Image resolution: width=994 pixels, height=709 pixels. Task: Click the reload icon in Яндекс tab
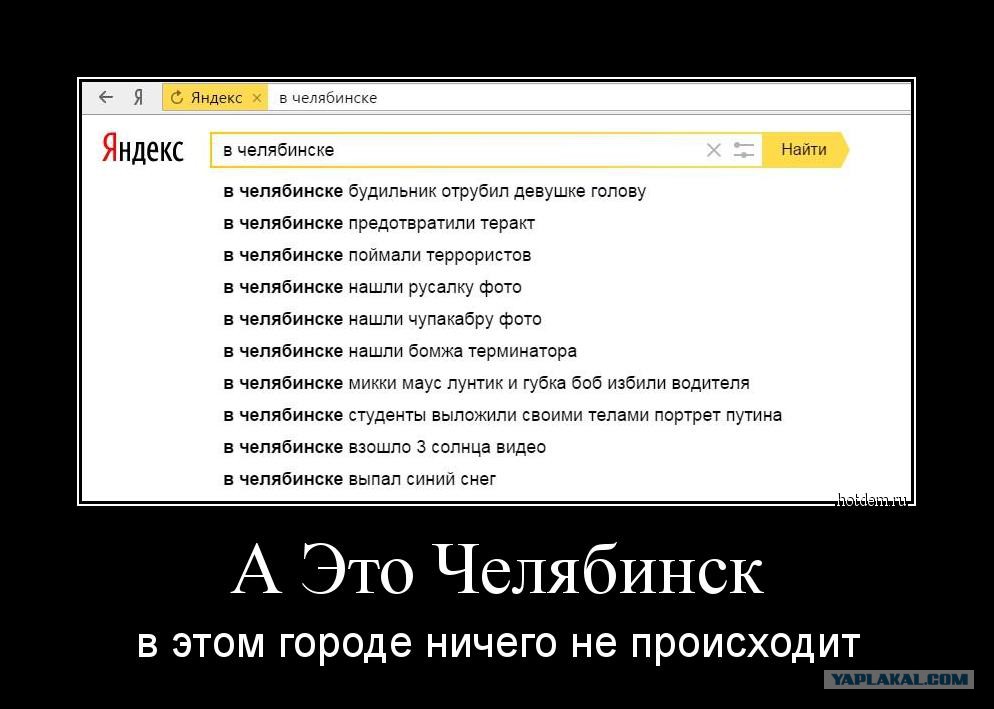click(x=177, y=97)
